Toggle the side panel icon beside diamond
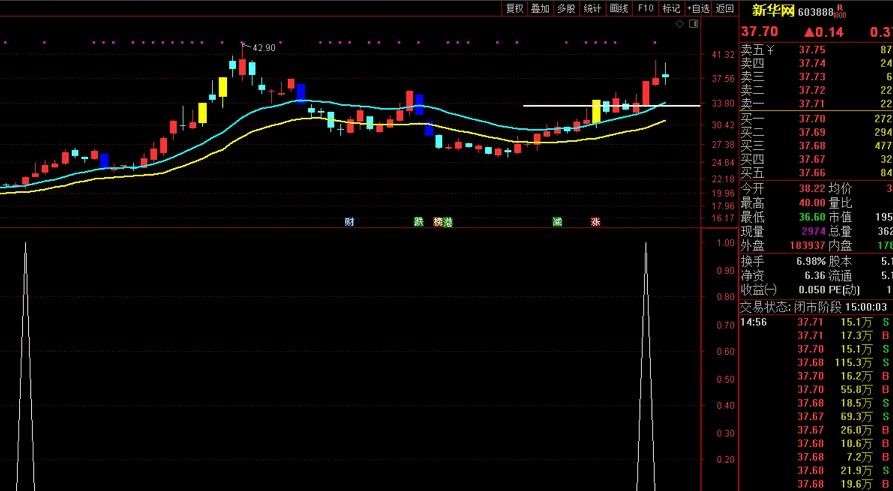The height and width of the screenshot is (491, 893). click(693, 24)
